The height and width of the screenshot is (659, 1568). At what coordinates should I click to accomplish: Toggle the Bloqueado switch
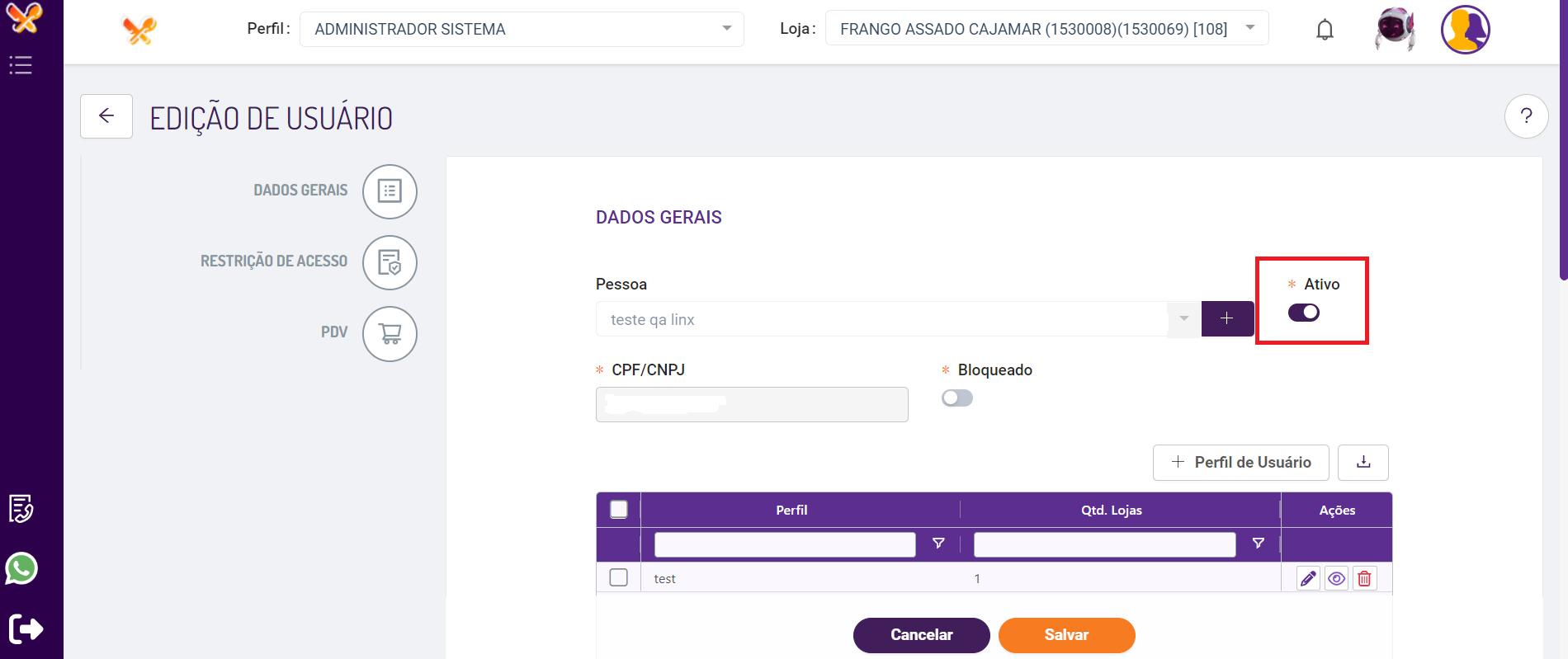pos(957,398)
